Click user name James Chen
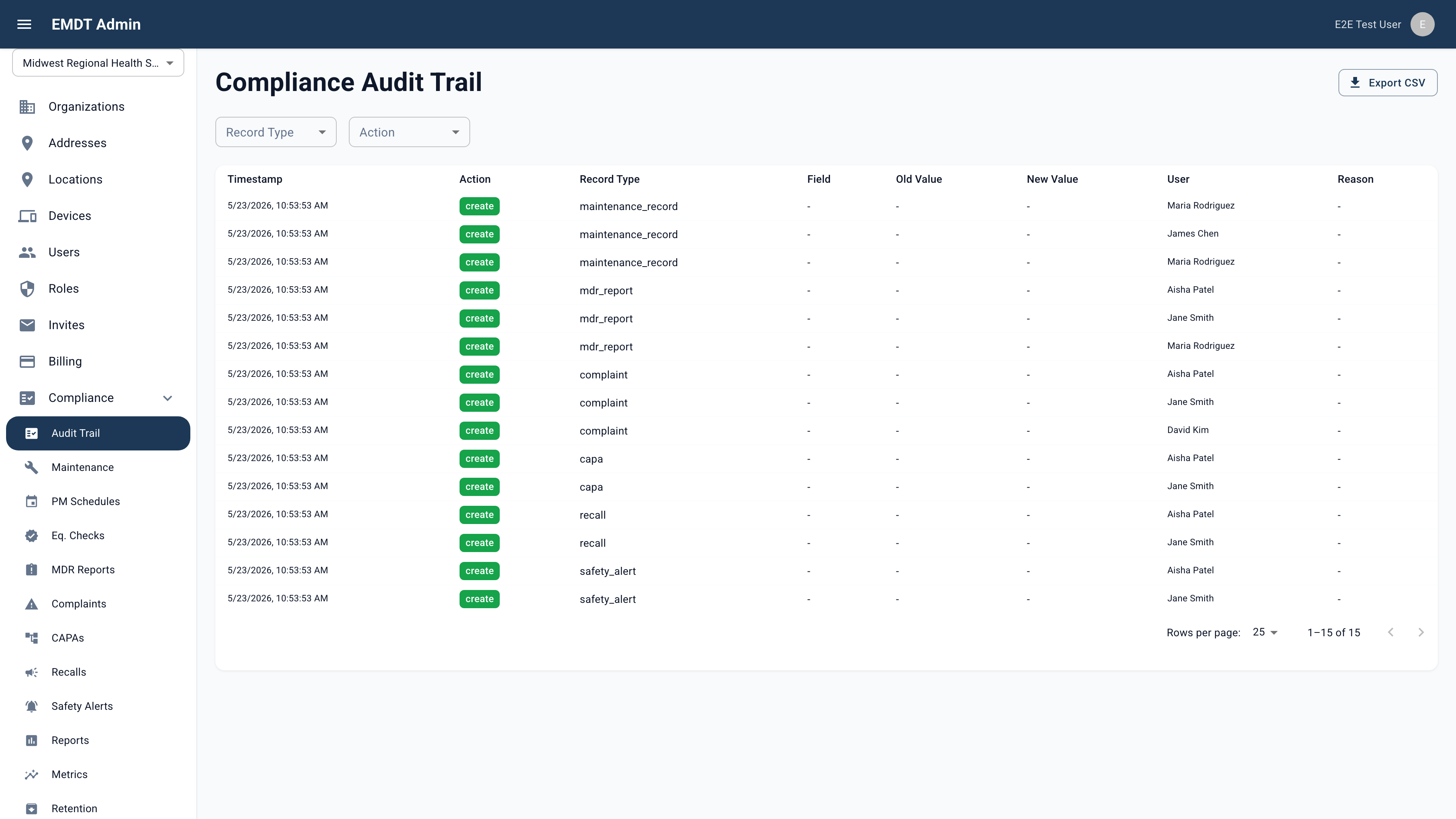Viewport: 1456px width, 819px height. [1192, 234]
